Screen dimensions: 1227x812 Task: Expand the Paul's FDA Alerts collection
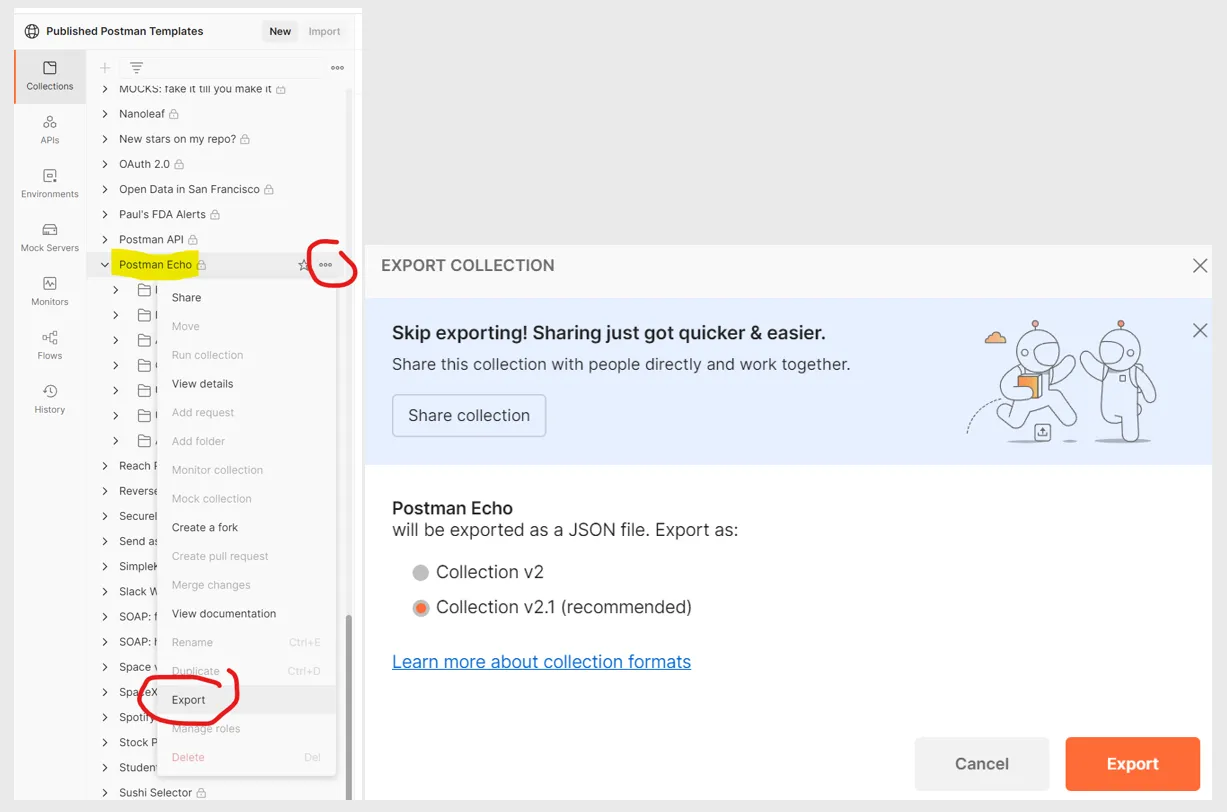[x=105, y=215]
